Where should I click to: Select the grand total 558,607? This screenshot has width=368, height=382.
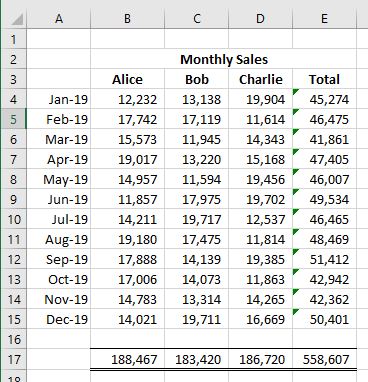[324, 359]
